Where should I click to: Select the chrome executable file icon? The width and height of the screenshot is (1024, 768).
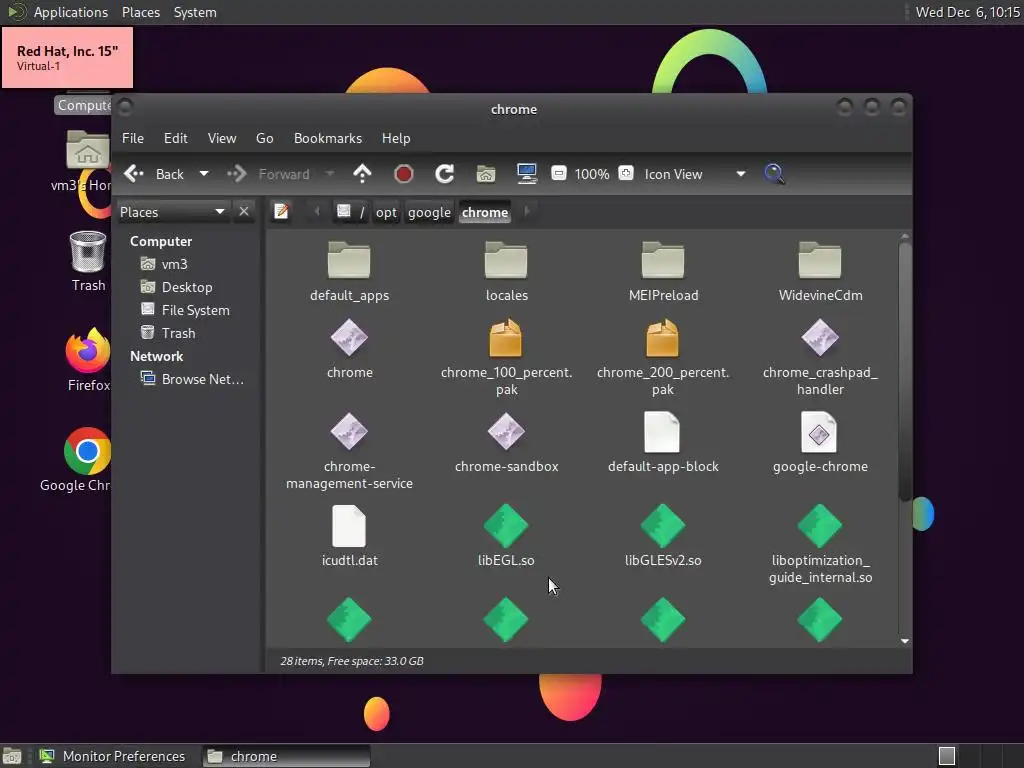(349, 338)
